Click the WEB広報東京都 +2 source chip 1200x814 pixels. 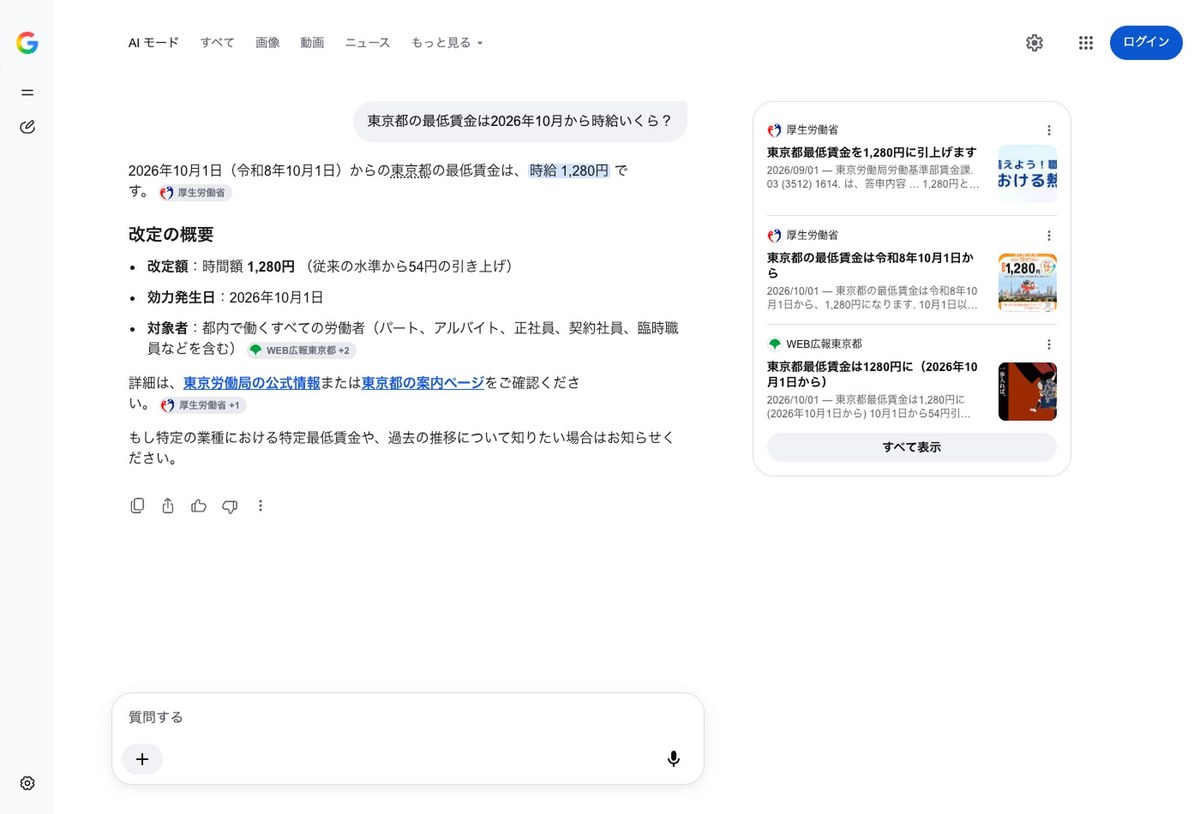(x=301, y=350)
